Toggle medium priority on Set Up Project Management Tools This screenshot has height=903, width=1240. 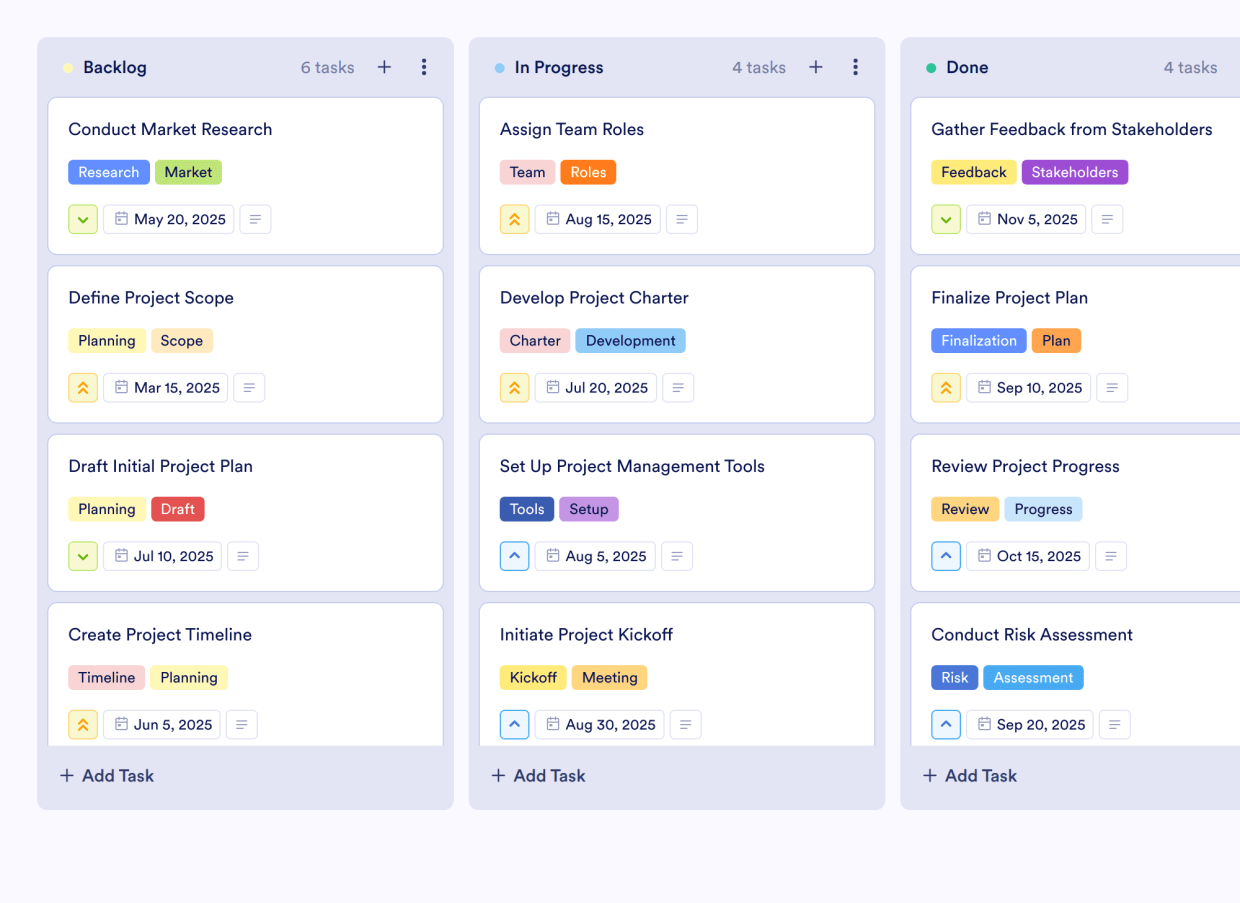pos(514,556)
